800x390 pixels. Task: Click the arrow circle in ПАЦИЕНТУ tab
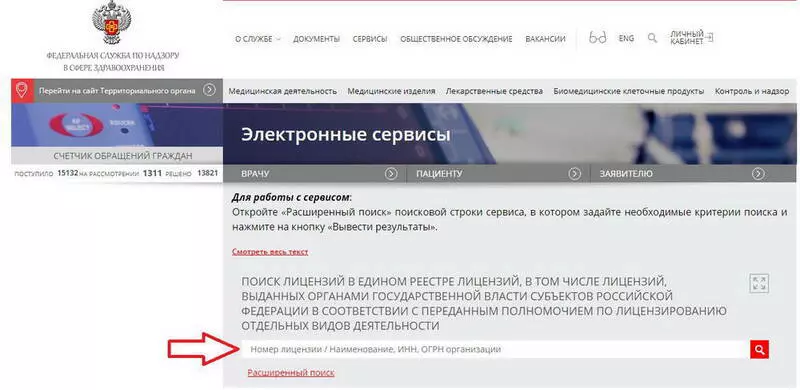click(574, 174)
